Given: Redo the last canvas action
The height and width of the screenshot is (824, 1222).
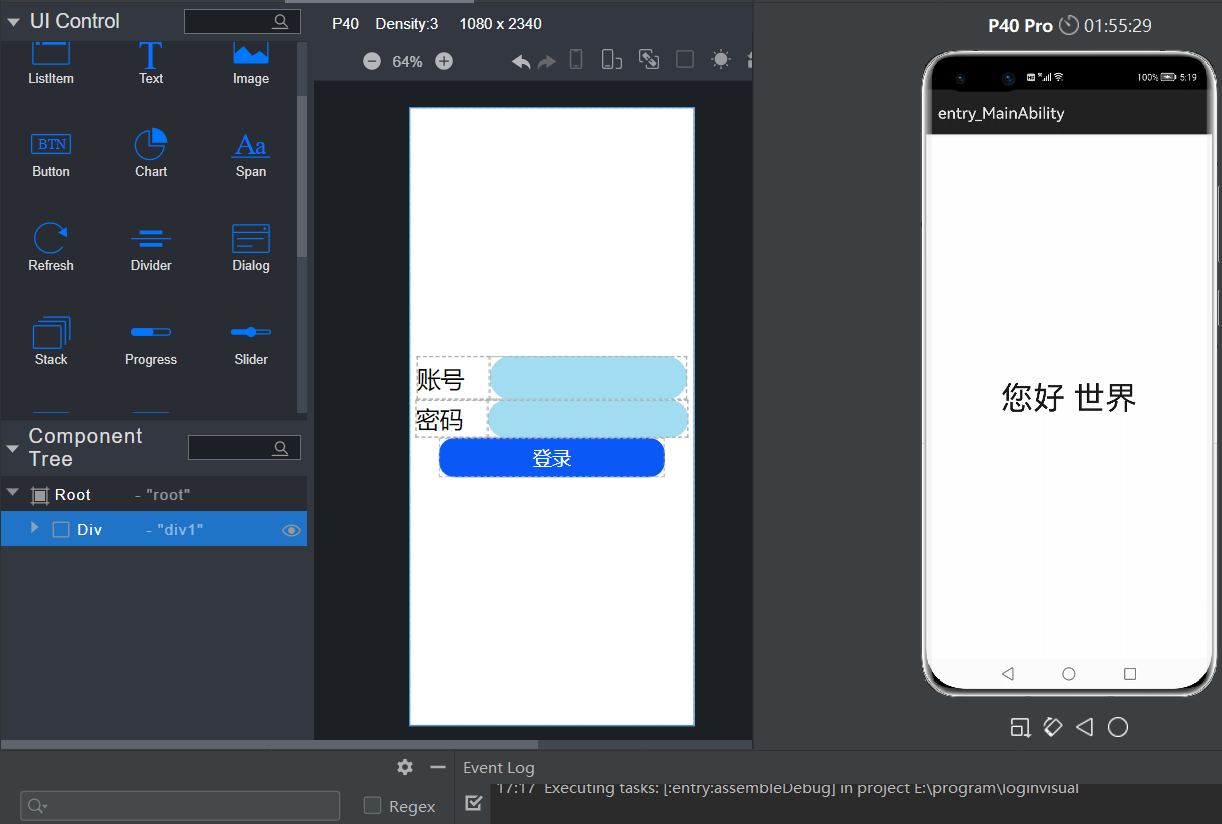Looking at the screenshot, I should tap(546, 61).
